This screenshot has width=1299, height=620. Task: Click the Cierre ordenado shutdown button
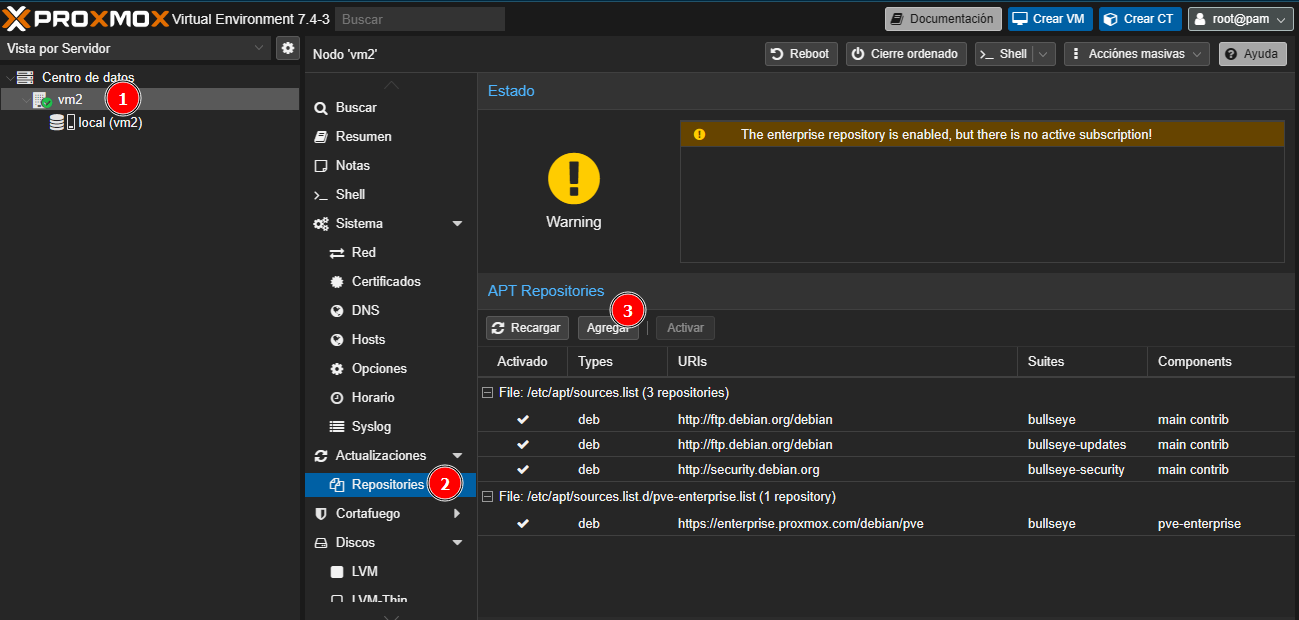[x=906, y=54]
